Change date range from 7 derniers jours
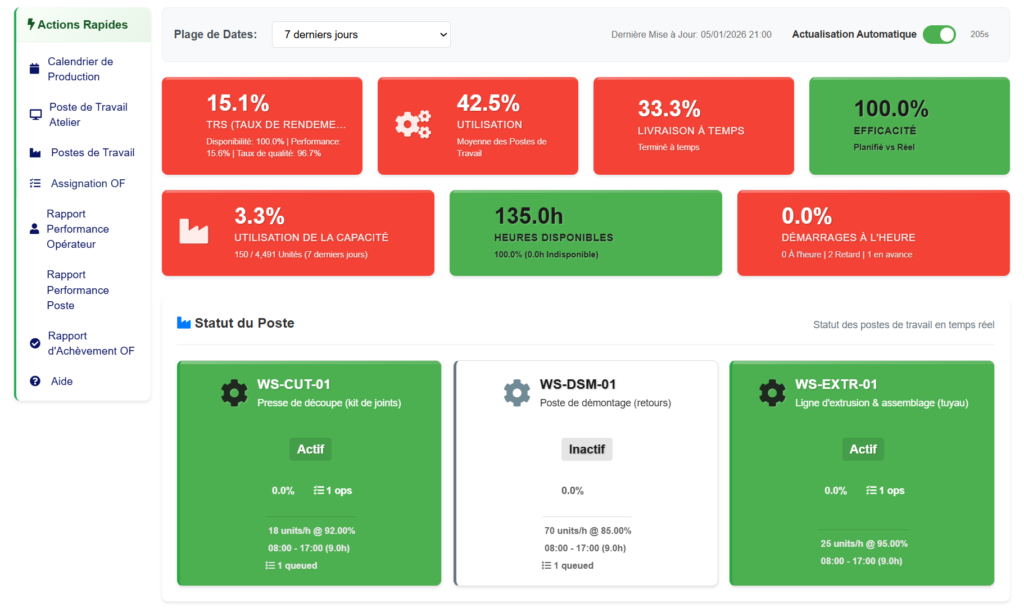 360,34
